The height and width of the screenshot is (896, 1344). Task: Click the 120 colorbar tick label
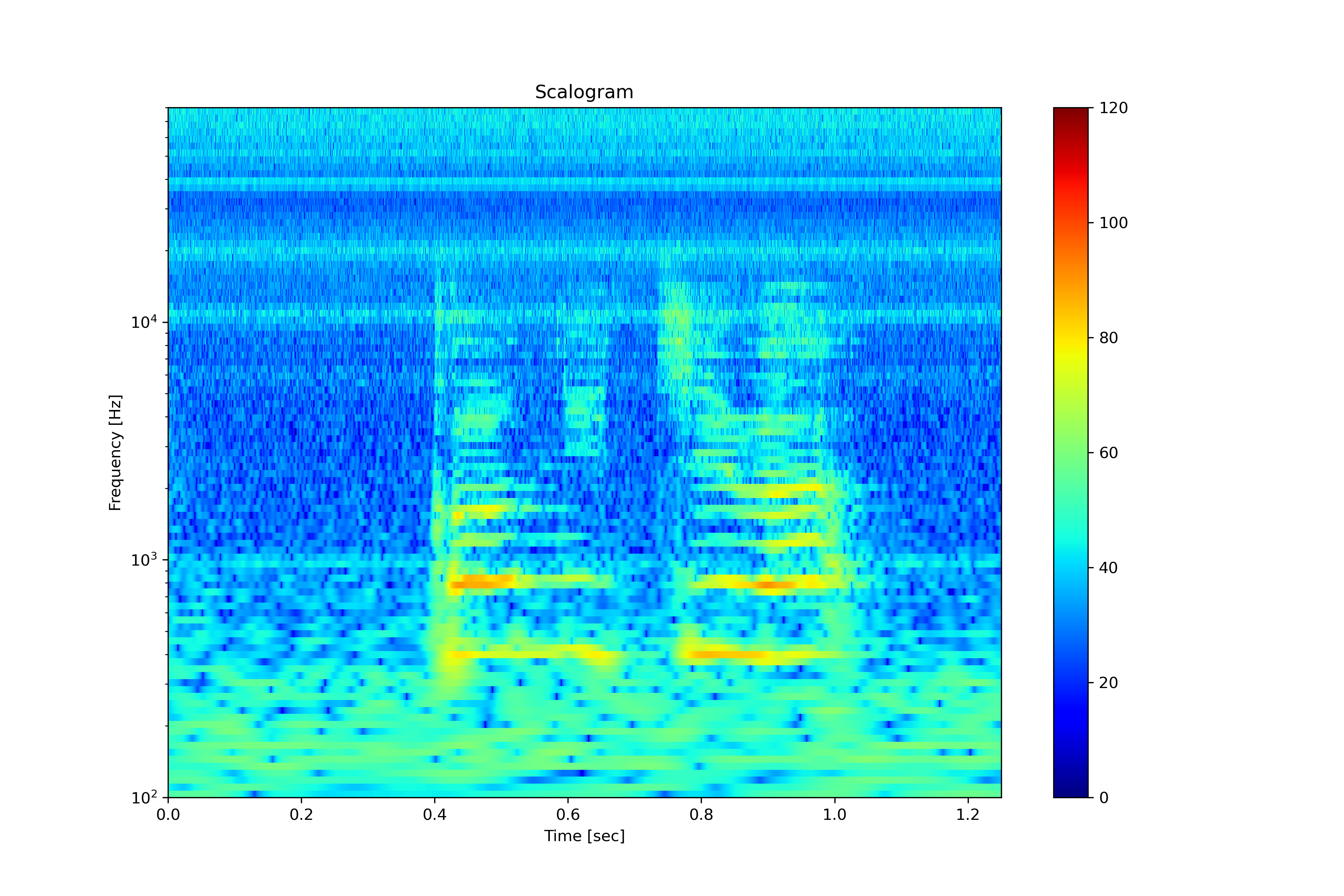[1113, 108]
